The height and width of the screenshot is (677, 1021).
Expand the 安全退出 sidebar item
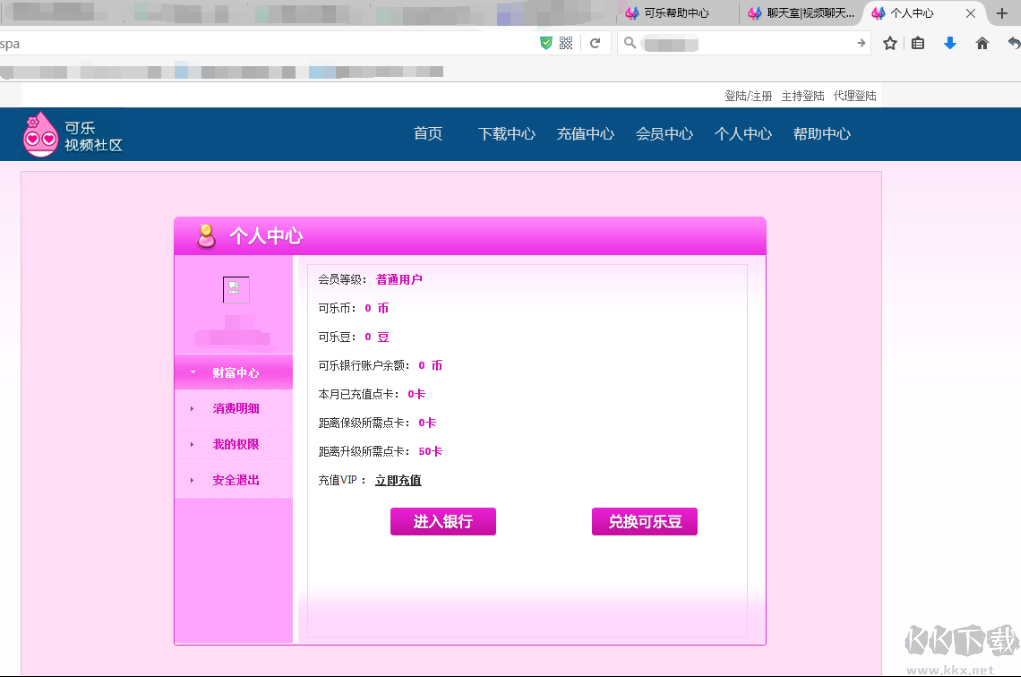pyautogui.click(x=233, y=480)
